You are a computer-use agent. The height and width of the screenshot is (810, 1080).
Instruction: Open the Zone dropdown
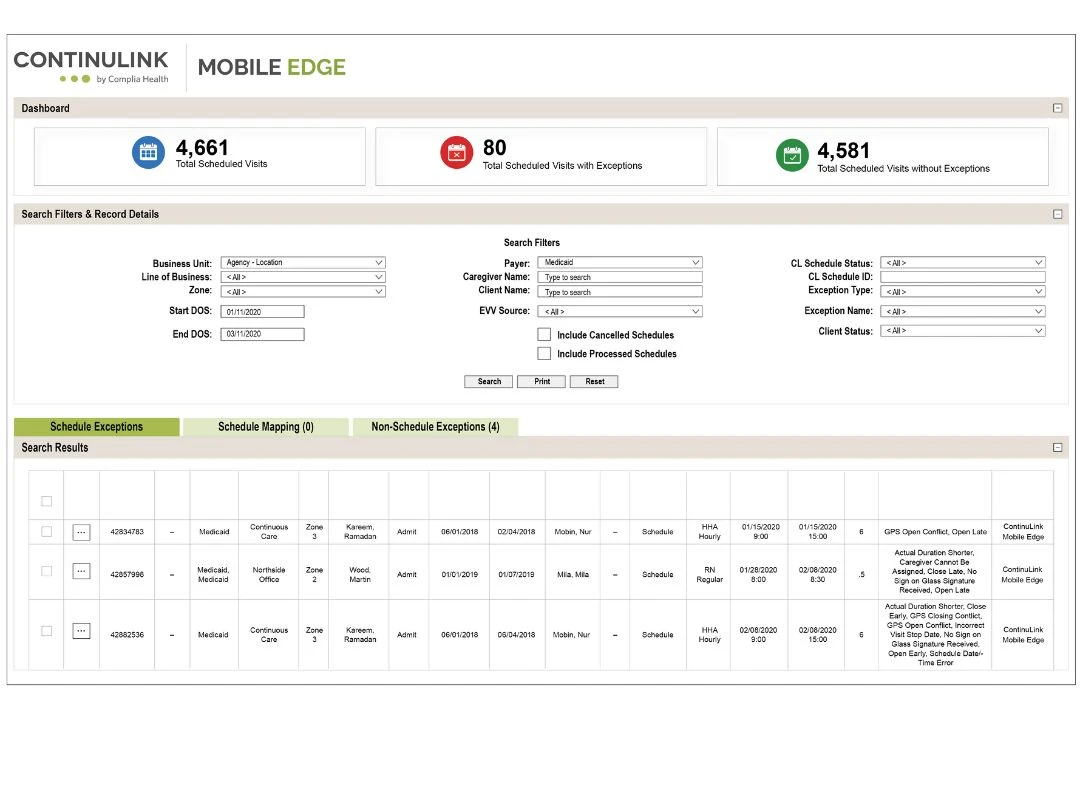click(303, 292)
